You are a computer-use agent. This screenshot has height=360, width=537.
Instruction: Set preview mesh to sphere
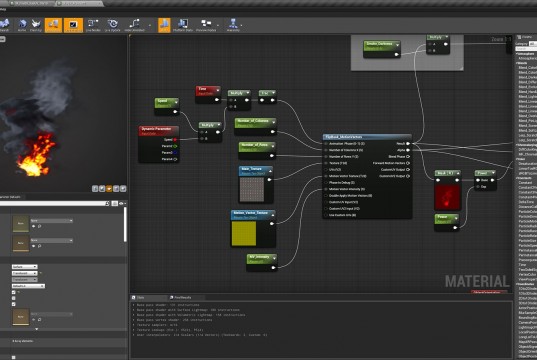(102, 189)
